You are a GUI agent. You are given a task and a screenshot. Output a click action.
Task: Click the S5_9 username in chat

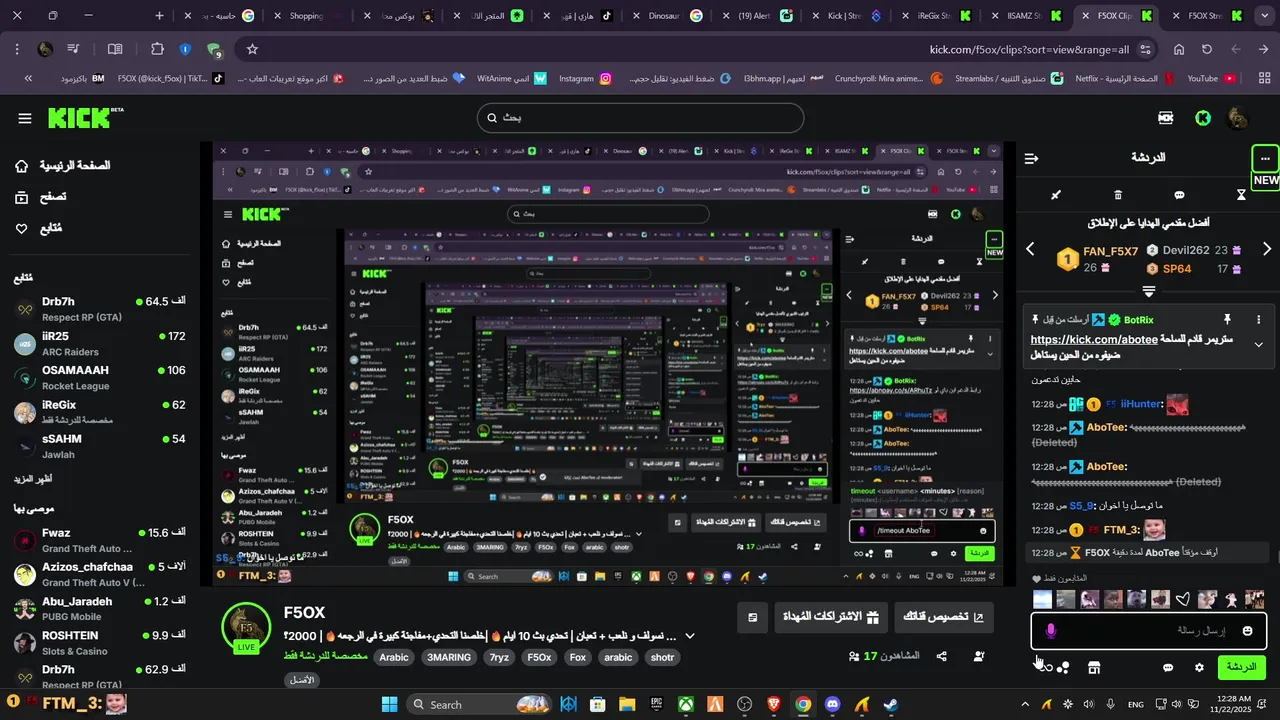tap(1083, 506)
